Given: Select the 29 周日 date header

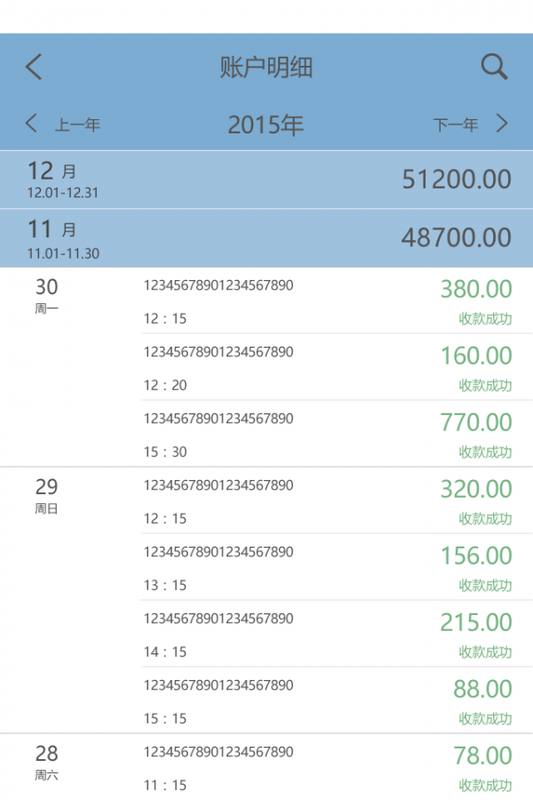Looking at the screenshot, I should click(46, 495).
